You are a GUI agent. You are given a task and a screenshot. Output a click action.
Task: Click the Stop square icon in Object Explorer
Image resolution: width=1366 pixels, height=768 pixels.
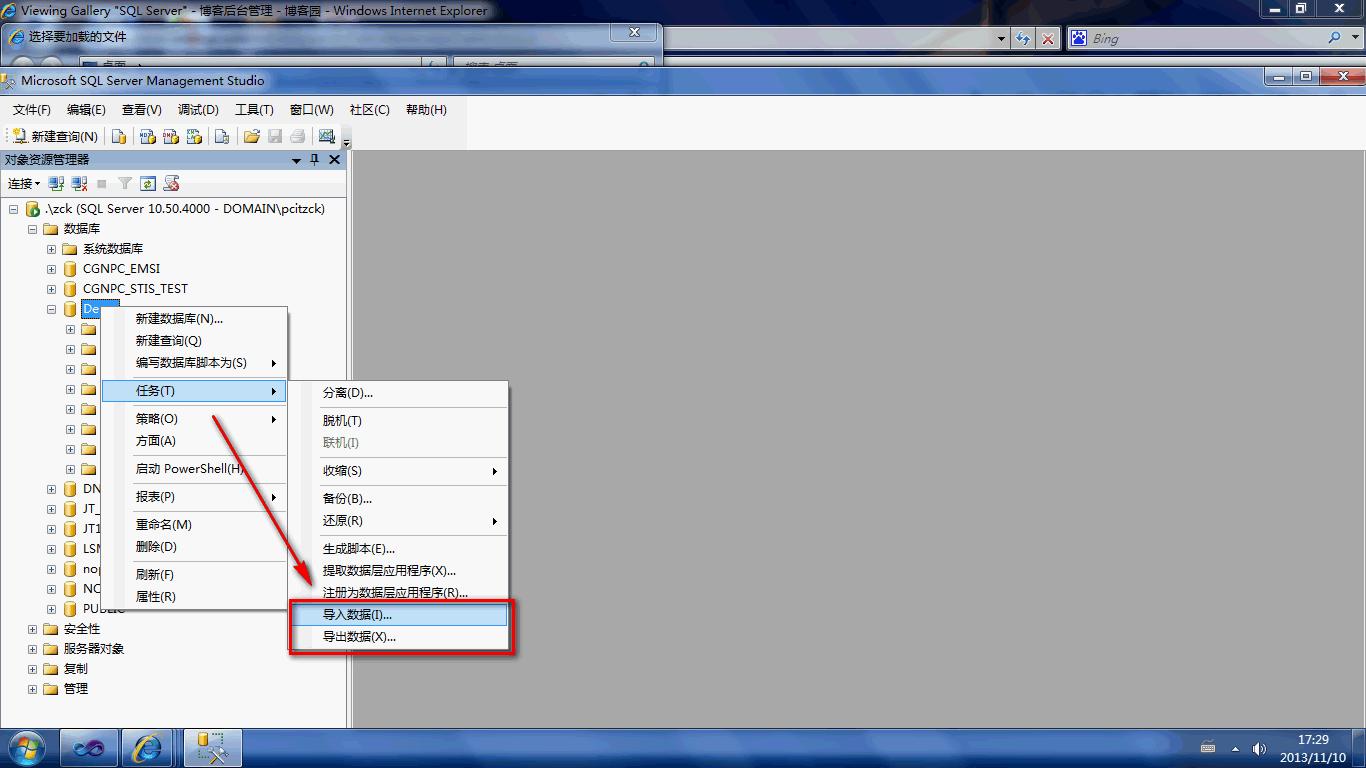tap(102, 184)
